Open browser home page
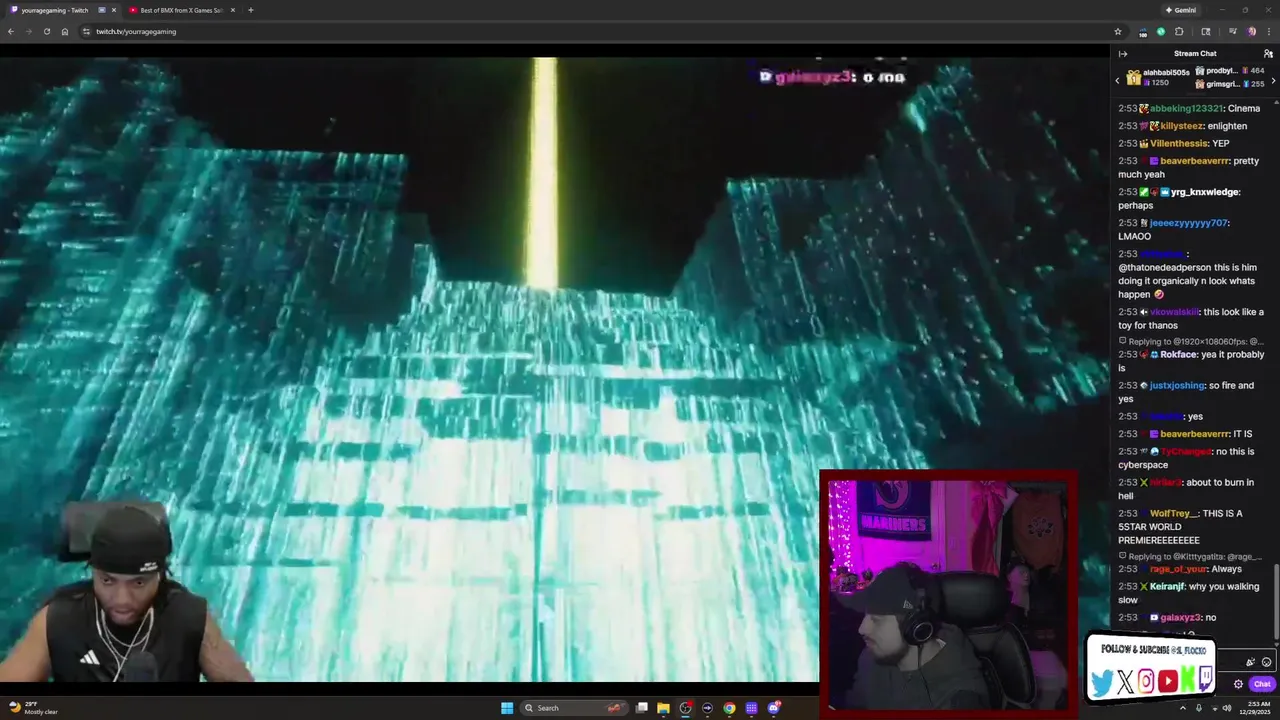 coord(65,31)
